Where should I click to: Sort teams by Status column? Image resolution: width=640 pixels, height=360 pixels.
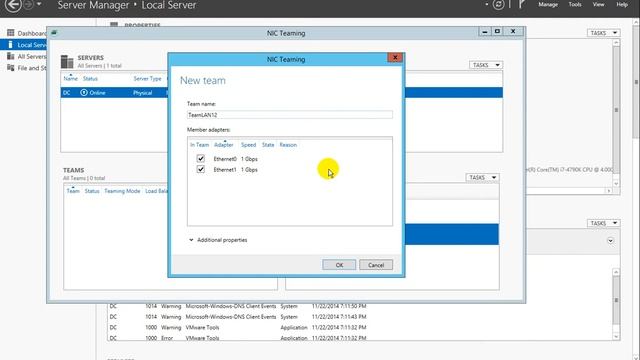[92, 191]
